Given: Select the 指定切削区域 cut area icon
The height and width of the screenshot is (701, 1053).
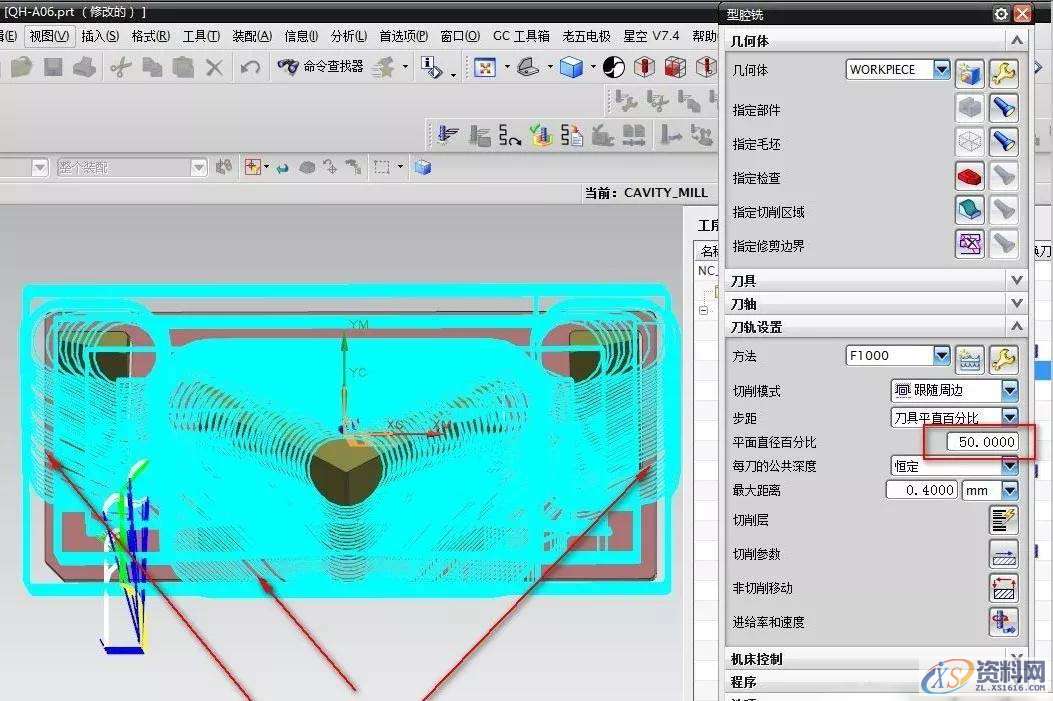Looking at the screenshot, I should tap(968, 210).
